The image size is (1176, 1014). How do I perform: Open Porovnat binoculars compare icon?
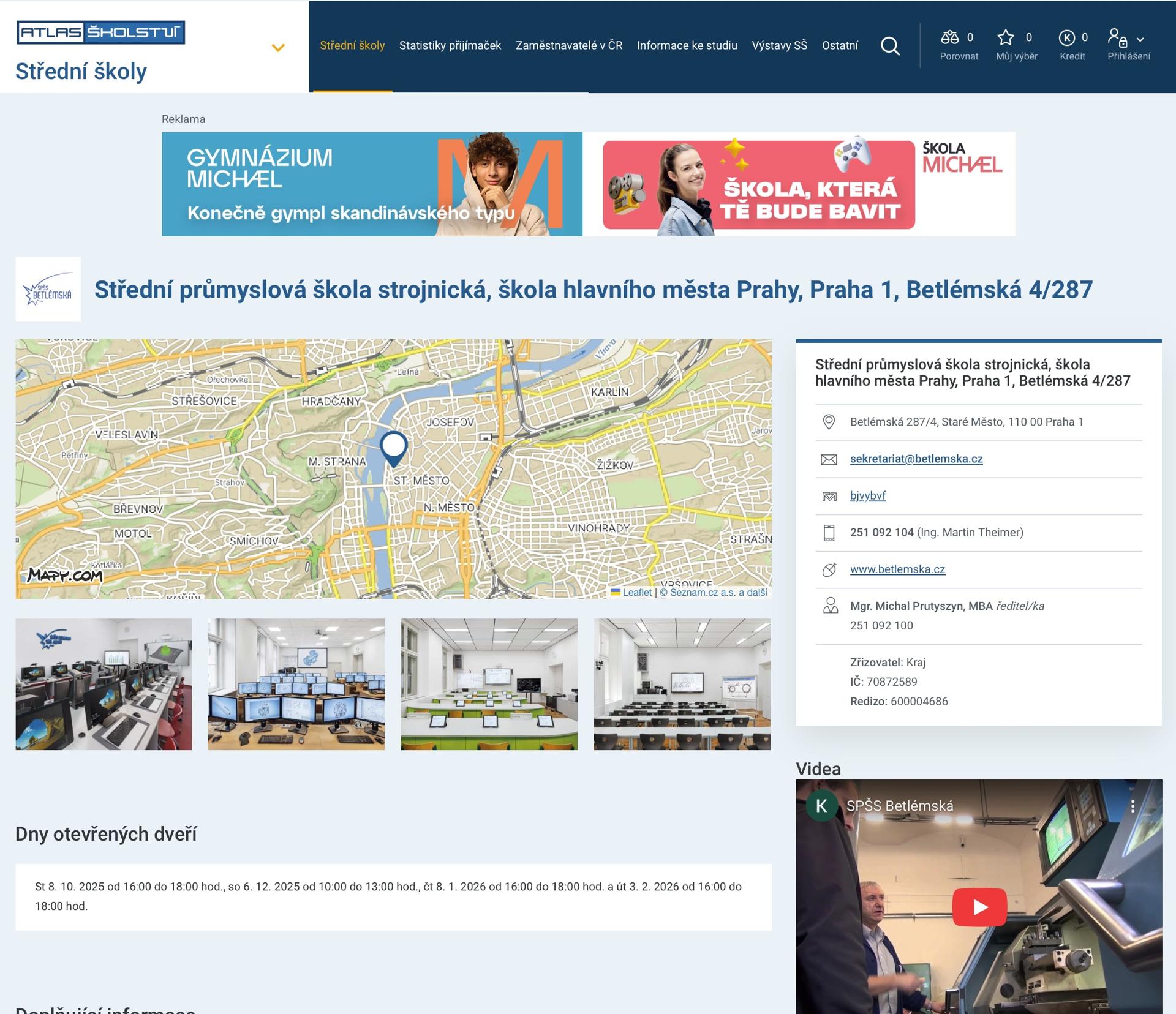pyautogui.click(x=950, y=37)
